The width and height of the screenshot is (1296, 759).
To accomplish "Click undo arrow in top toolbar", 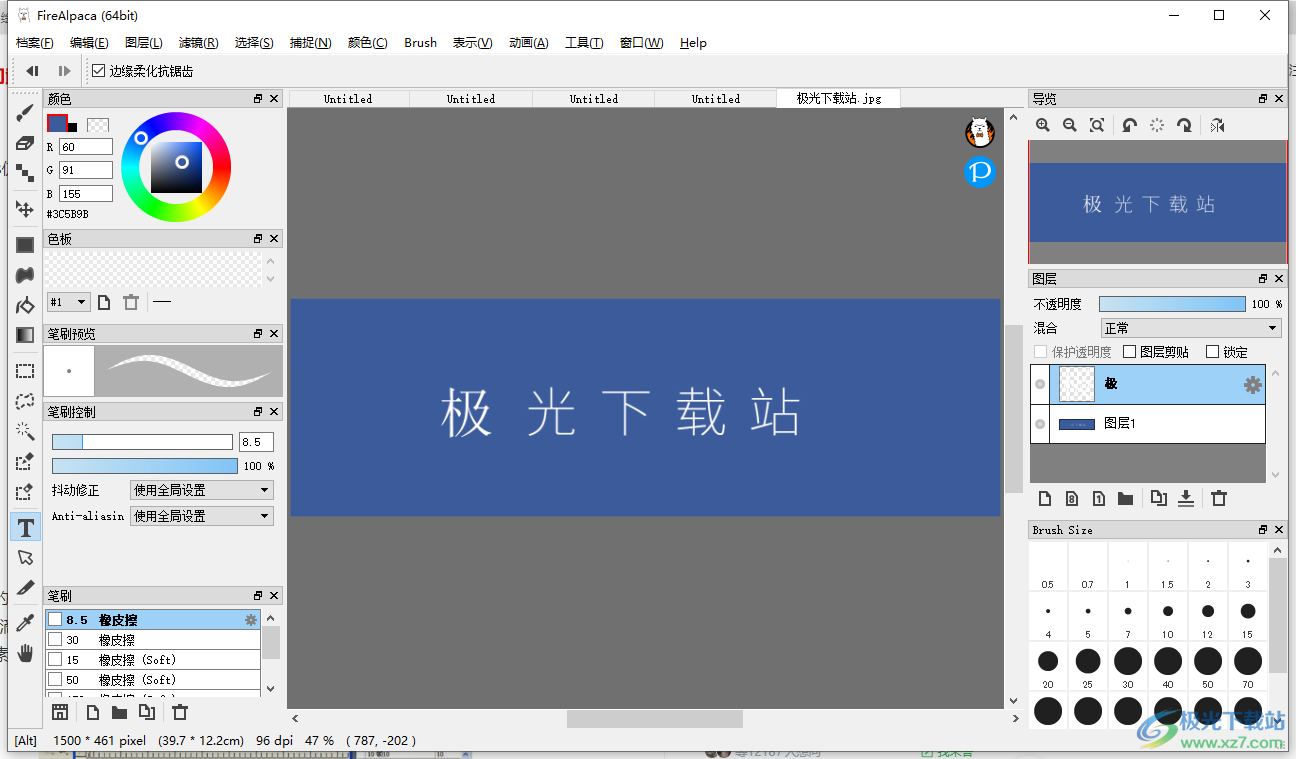I will [x=33, y=71].
